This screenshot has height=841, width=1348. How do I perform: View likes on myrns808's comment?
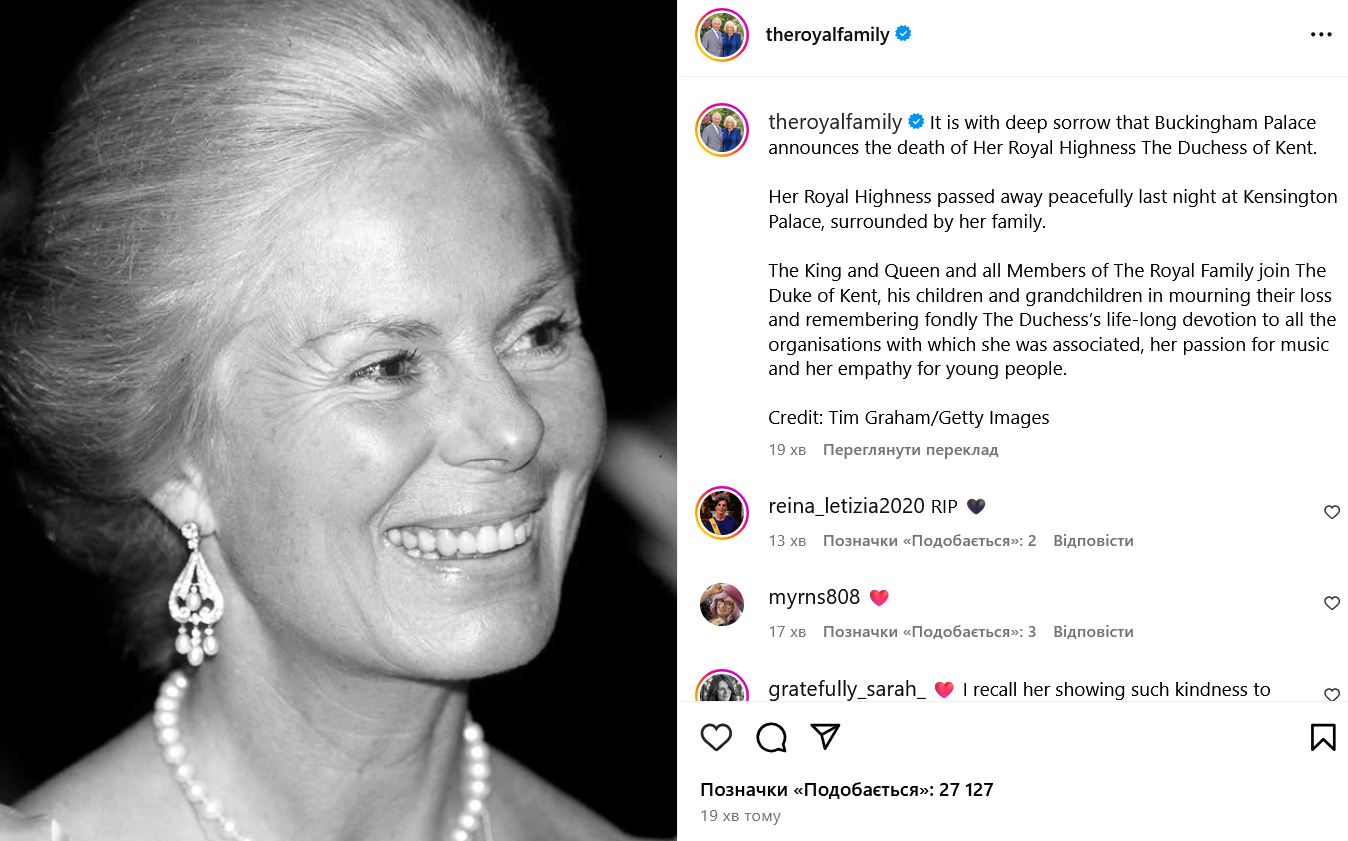click(929, 632)
